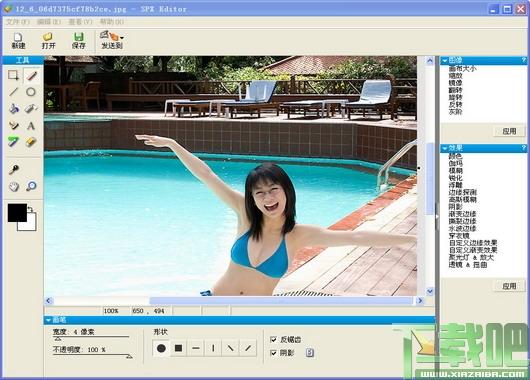Select 缩放 in the 图像 list
This screenshot has height=380, width=530.
(x=455, y=76)
